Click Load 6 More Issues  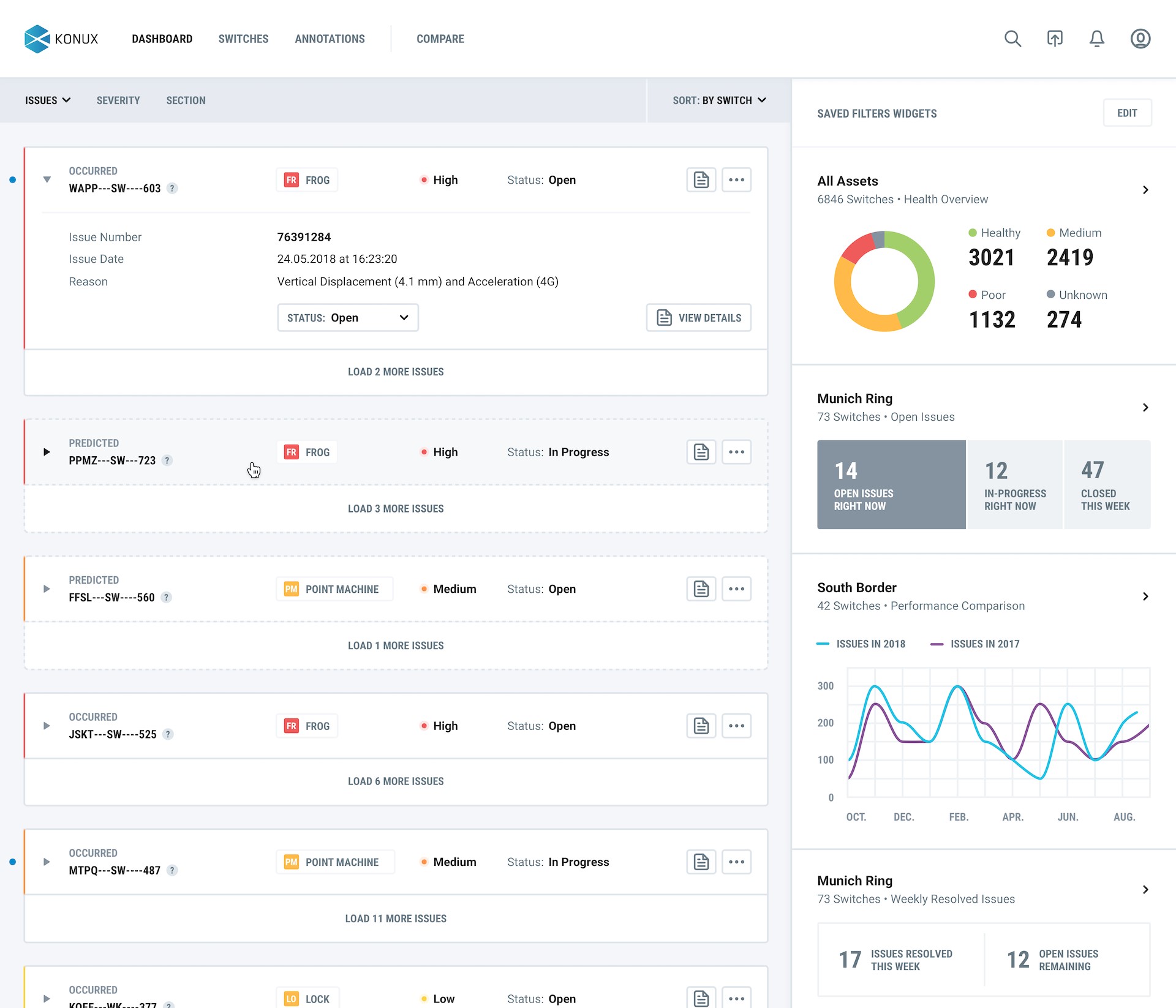396,781
